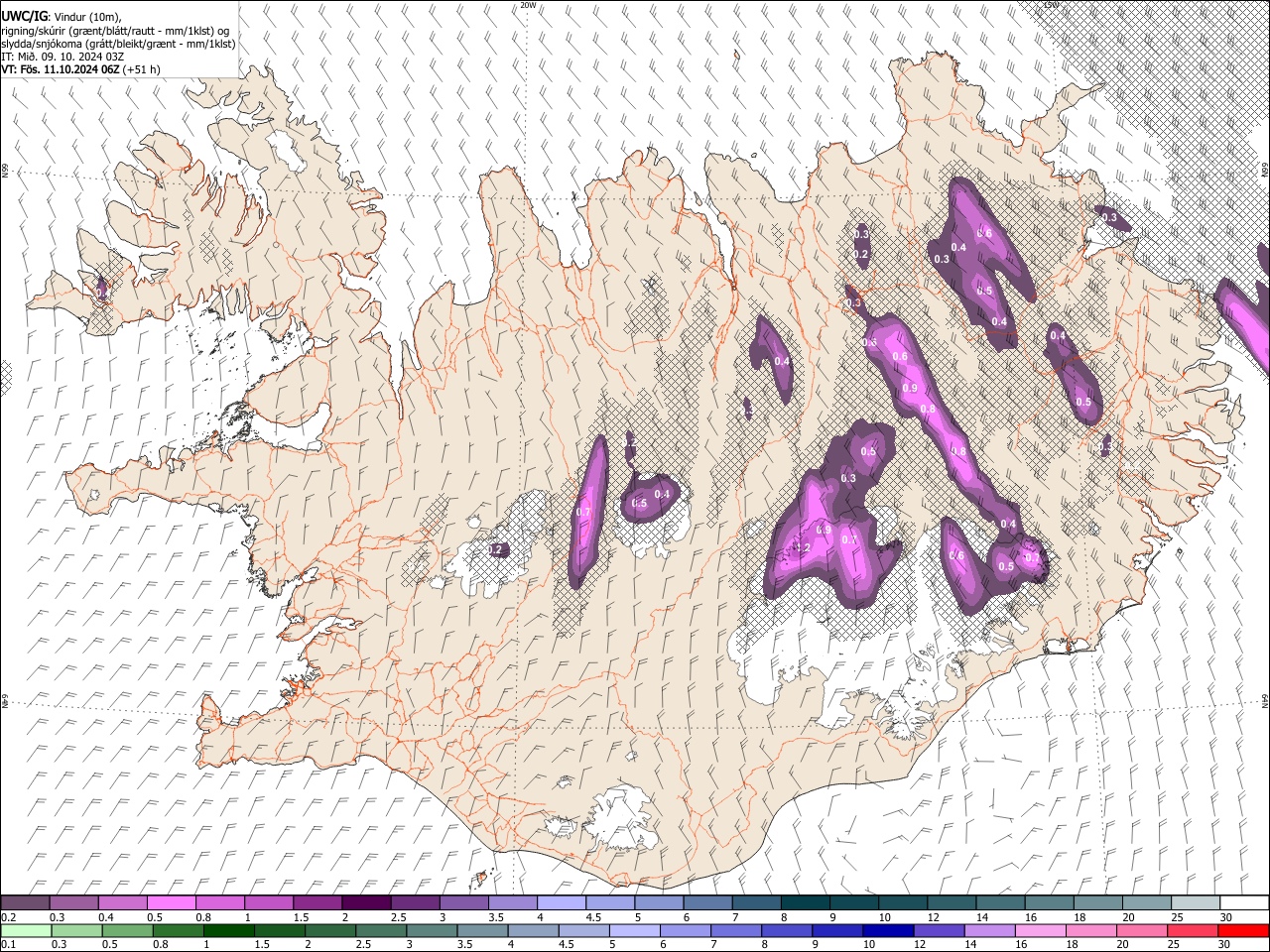Screen dimensions: 1270x952
Task: Click lower legend swatch between 7 and 8
Action: 735,930
